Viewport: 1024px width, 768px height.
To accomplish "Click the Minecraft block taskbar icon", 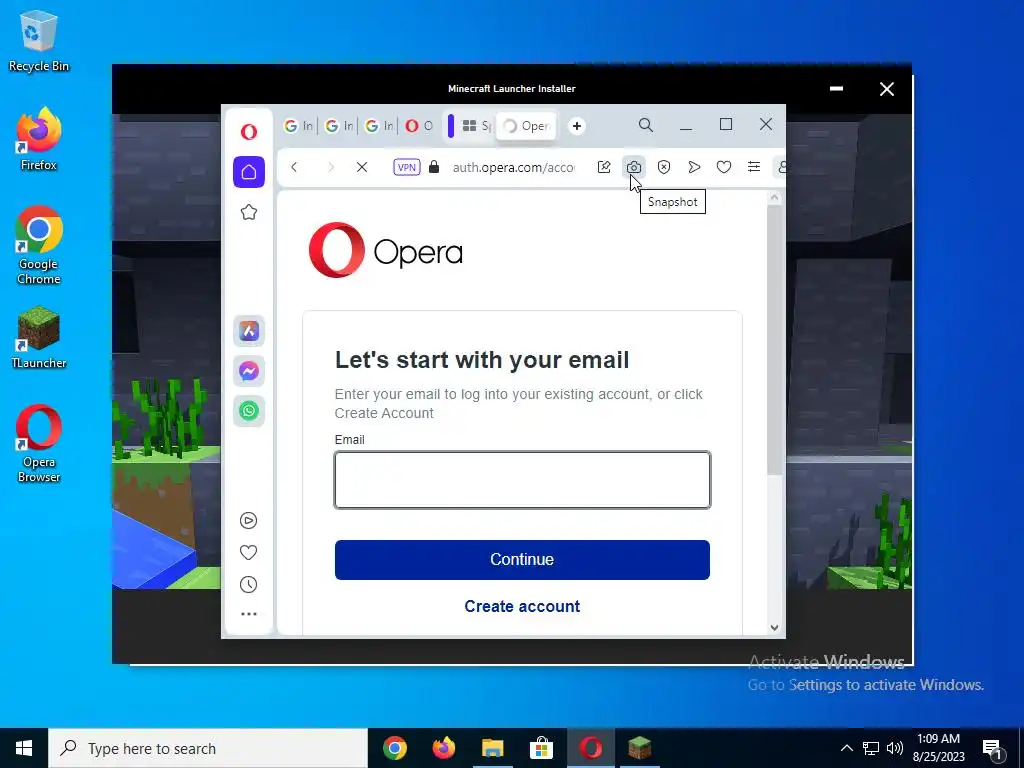I will click(639, 748).
